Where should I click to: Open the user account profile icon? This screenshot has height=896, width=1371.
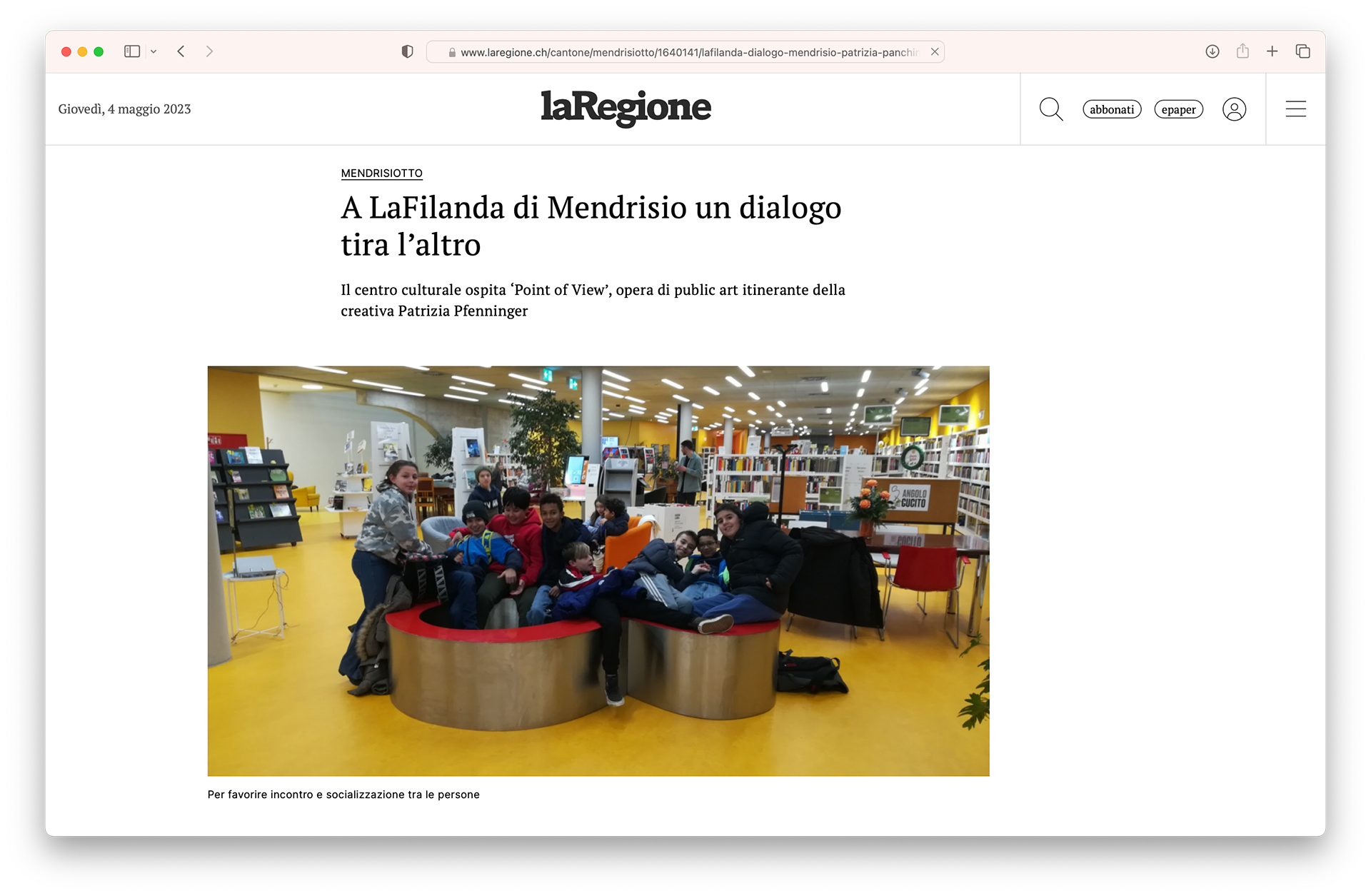coord(1234,109)
